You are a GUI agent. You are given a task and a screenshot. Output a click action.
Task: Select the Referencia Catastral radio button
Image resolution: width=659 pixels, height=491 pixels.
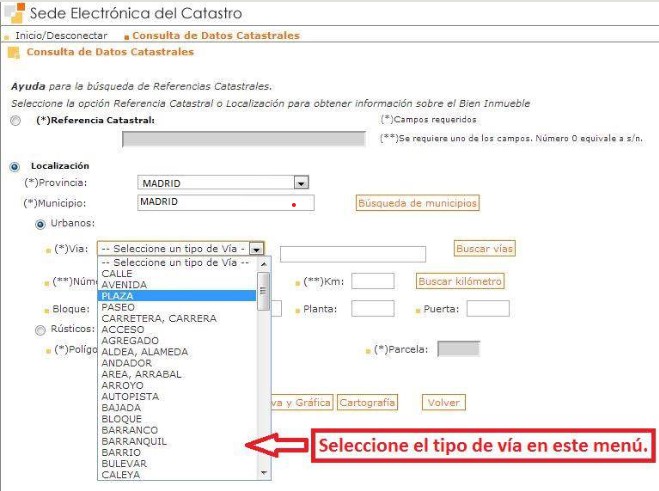[x=15, y=121]
